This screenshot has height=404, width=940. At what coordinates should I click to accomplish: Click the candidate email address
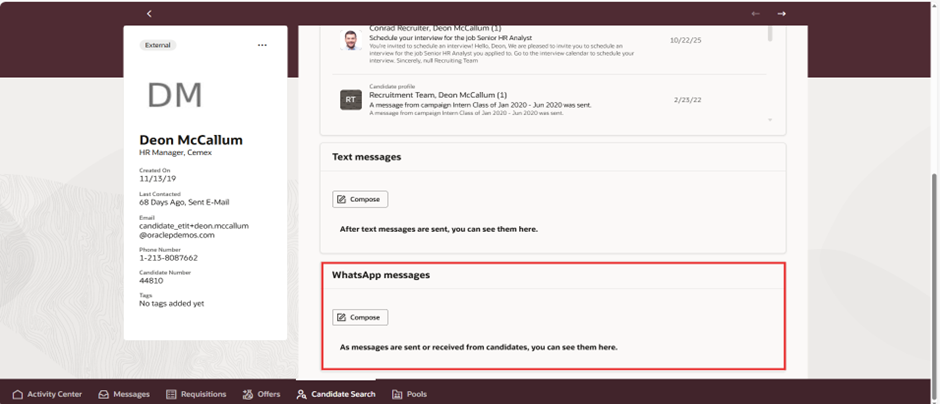[194, 230]
